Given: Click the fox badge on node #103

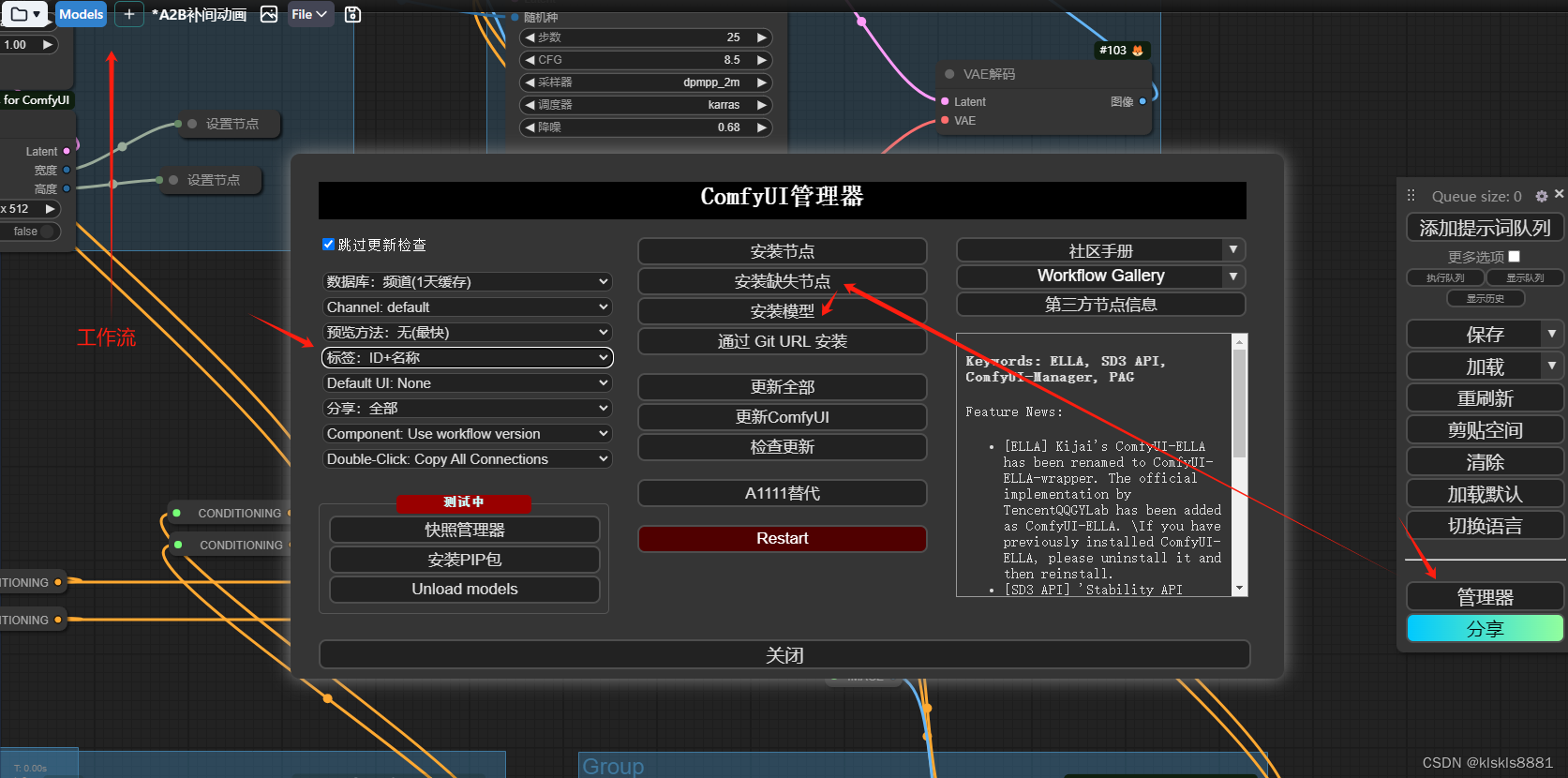Looking at the screenshot, I should (x=1138, y=51).
